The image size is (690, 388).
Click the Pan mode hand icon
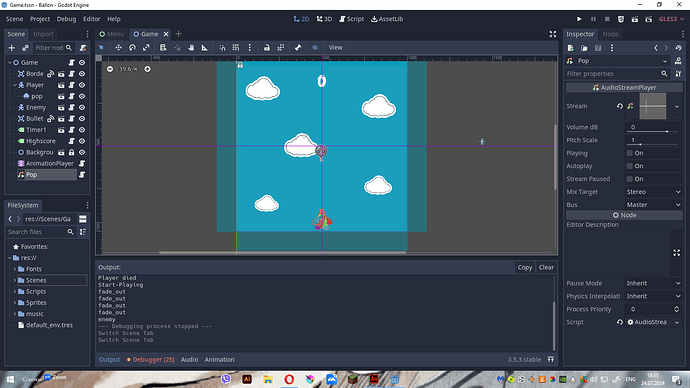pyautogui.click(x=191, y=48)
